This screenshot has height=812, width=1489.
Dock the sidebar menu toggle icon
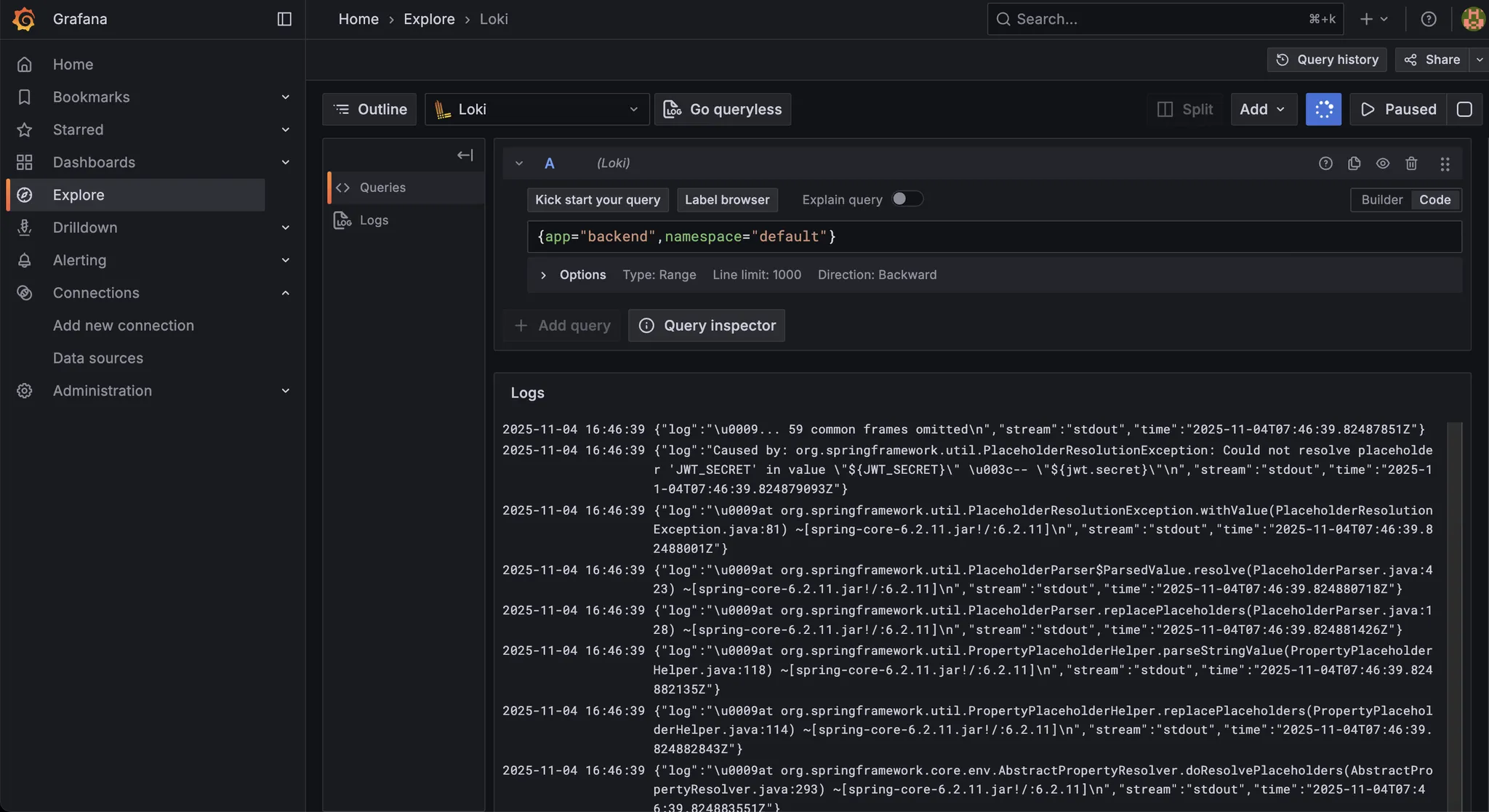tap(284, 19)
